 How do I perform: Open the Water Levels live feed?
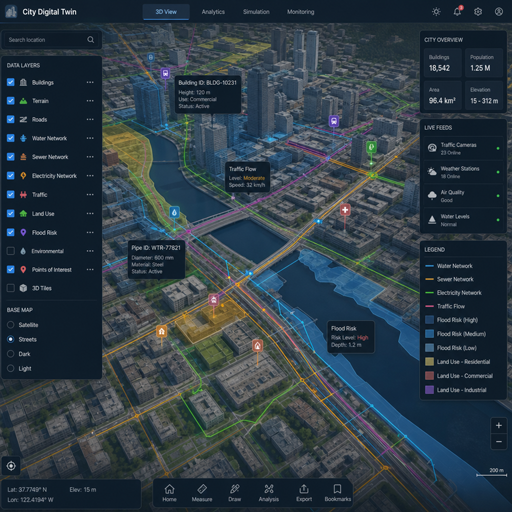[x=463, y=220]
